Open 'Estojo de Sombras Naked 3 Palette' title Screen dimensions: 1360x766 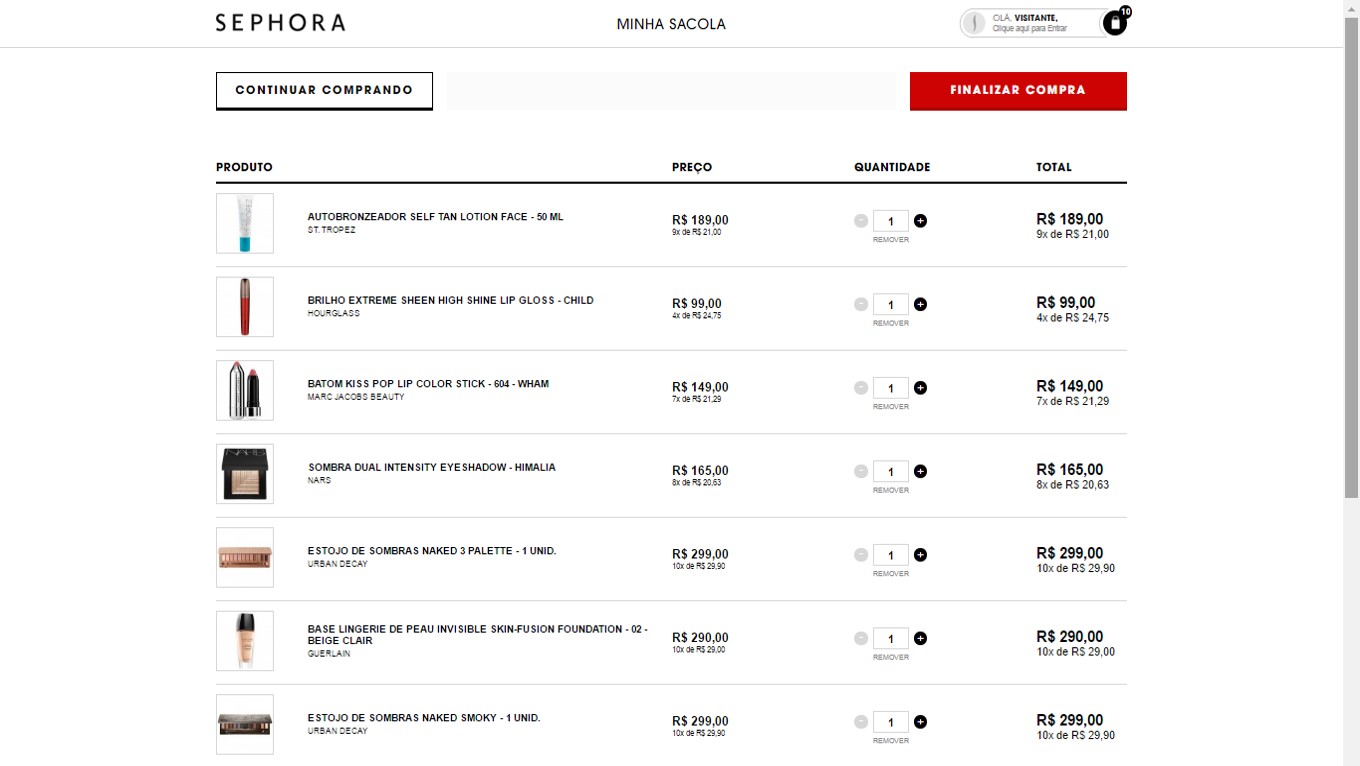pos(432,551)
